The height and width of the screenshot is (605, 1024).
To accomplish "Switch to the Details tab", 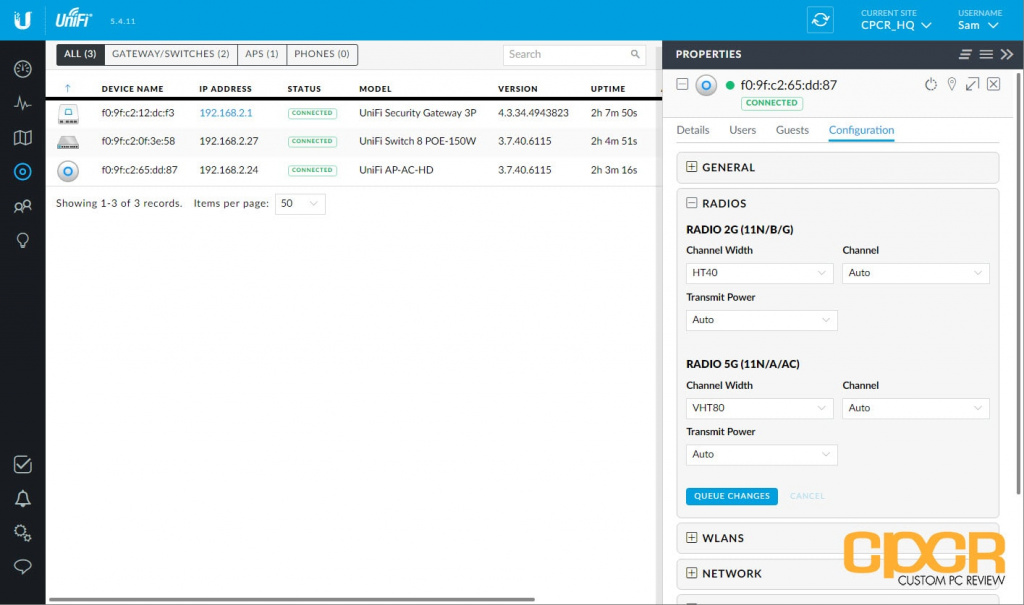I will tap(693, 130).
